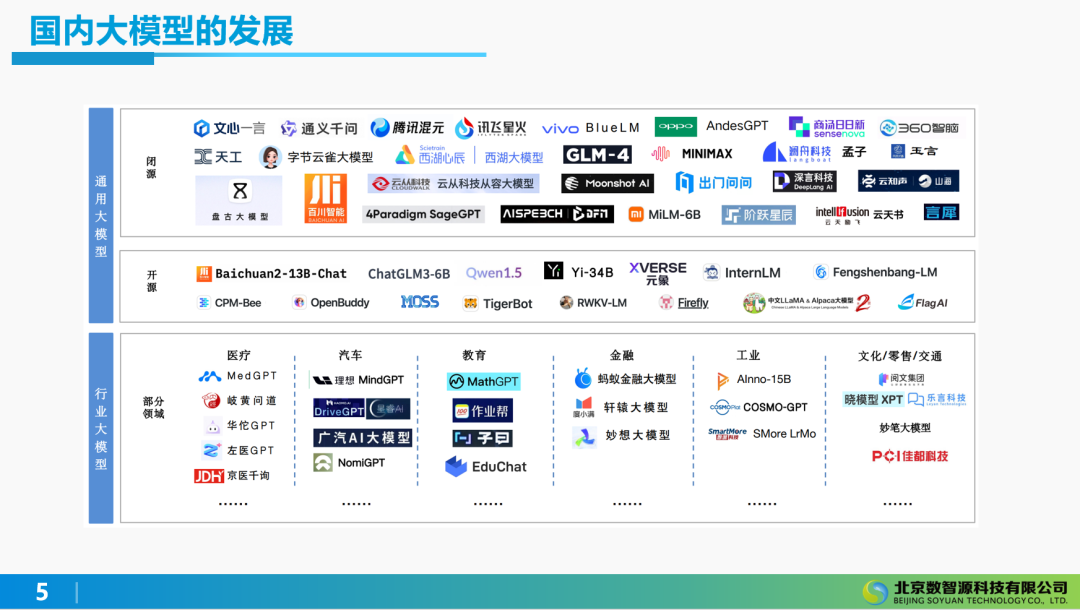Click the 云从科技从容大模型 logo
This screenshot has width=1080, height=610.
[453, 184]
